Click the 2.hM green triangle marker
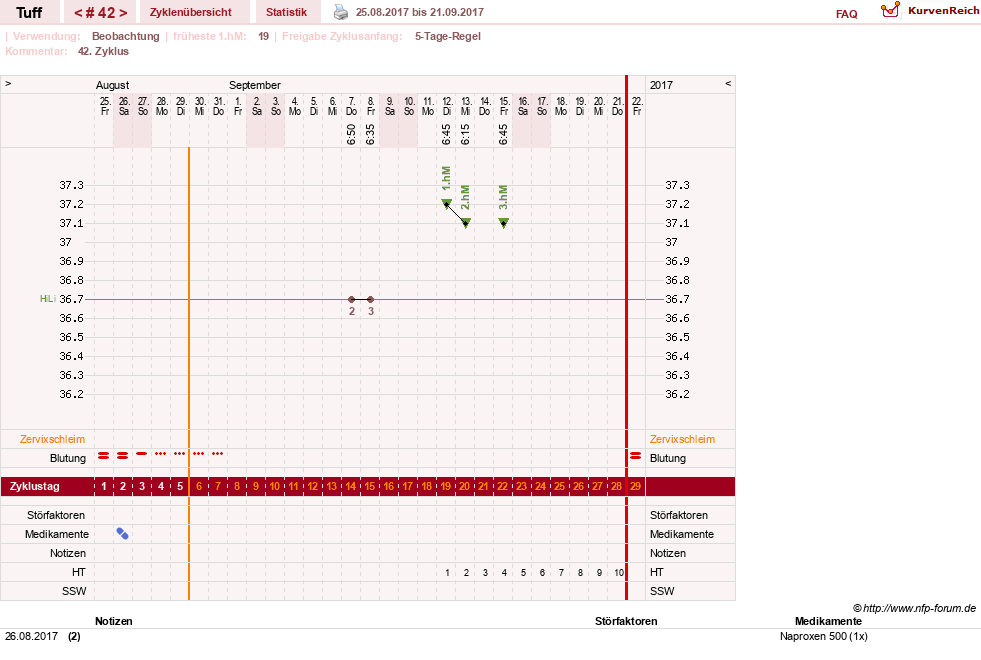The width and height of the screenshot is (981, 660). (465, 223)
